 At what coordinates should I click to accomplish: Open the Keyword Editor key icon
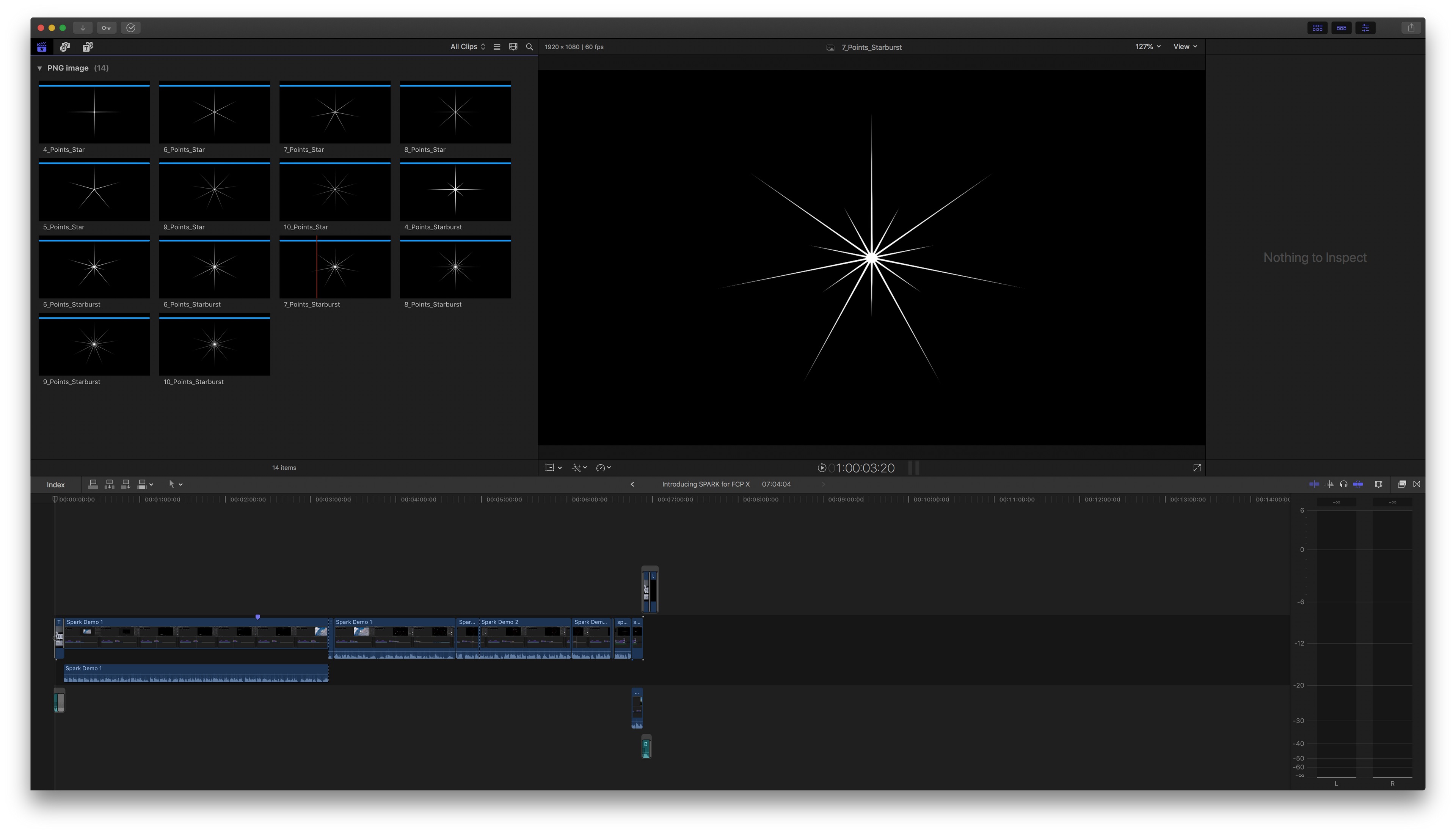point(107,27)
